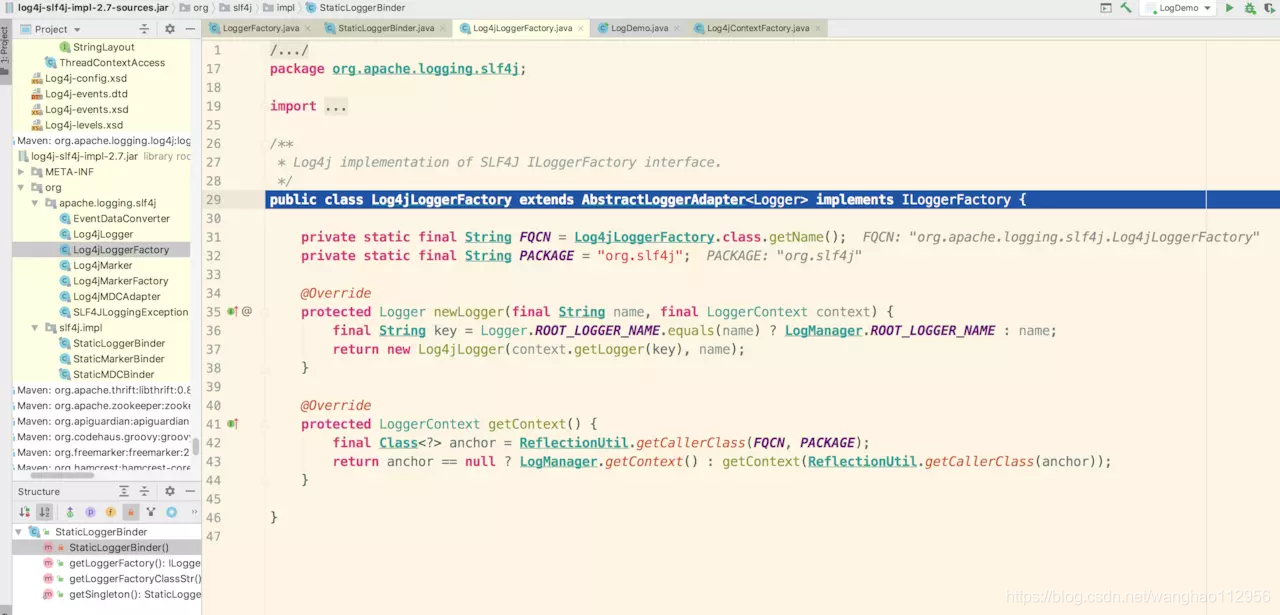Open Project panel settings gear
This screenshot has width=1280, height=615.
click(170, 29)
